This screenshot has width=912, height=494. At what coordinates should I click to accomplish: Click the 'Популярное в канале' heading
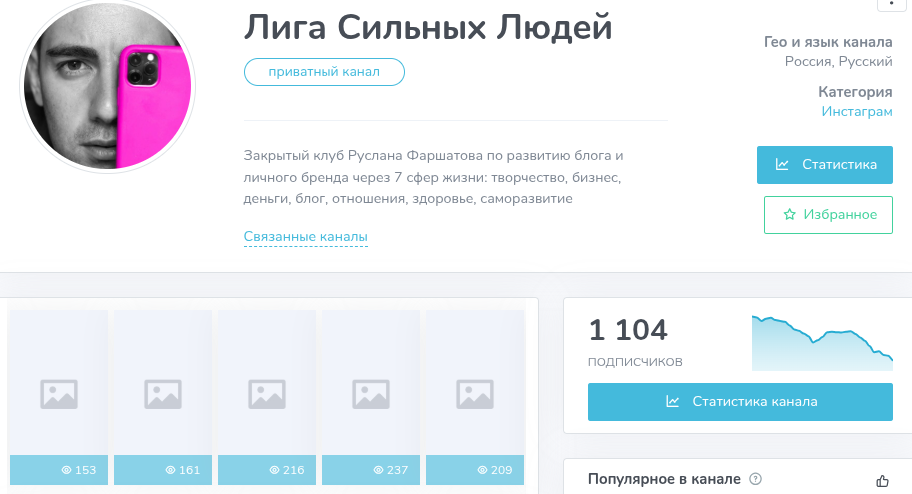(664, 479)
